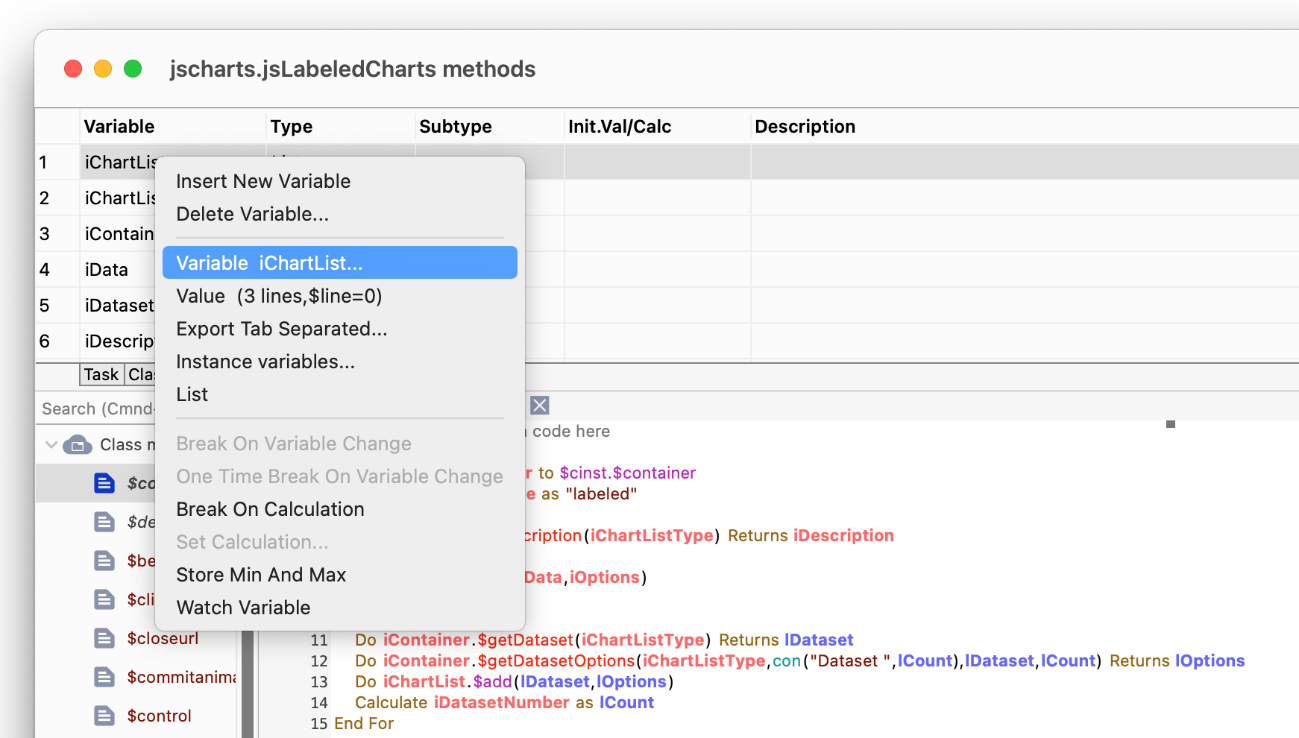
Task: Click the $commitanimation method document icon
Action: (105, 677)
